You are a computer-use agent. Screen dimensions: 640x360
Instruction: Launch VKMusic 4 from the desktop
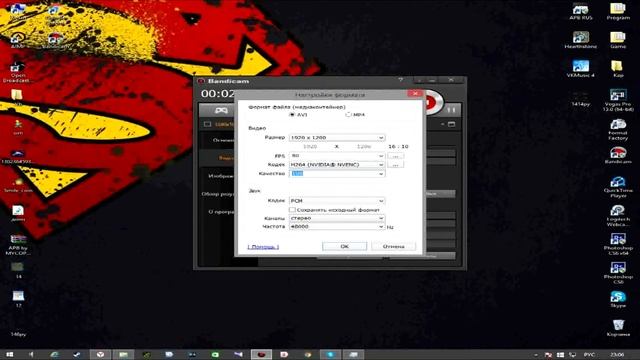pos(580,69)
